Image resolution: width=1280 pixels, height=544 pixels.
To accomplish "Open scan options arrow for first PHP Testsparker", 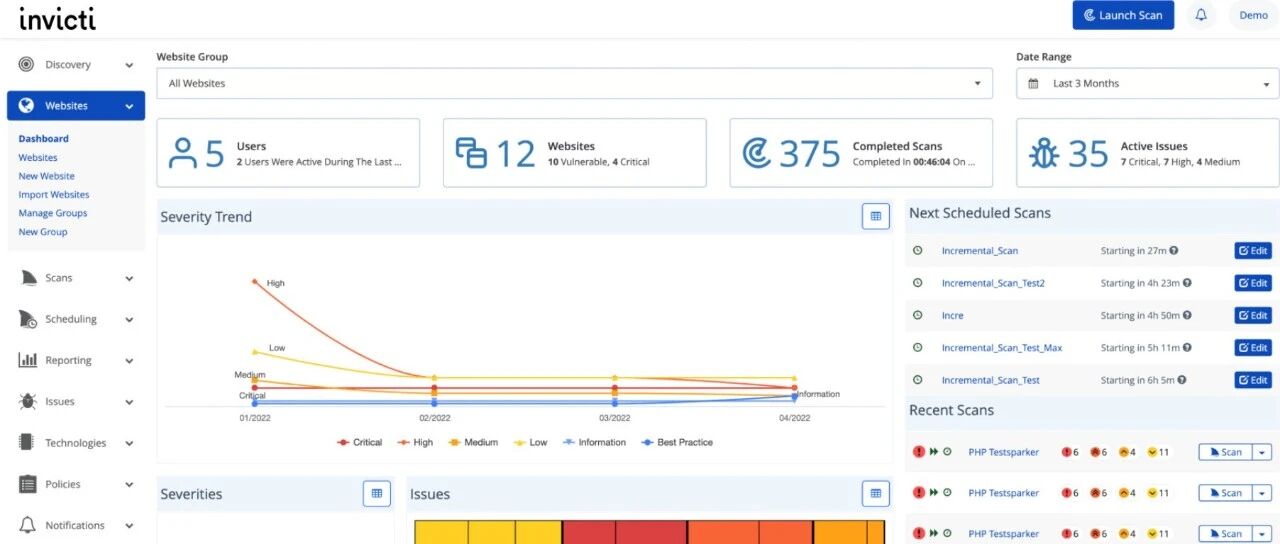I will point(1262,452).
